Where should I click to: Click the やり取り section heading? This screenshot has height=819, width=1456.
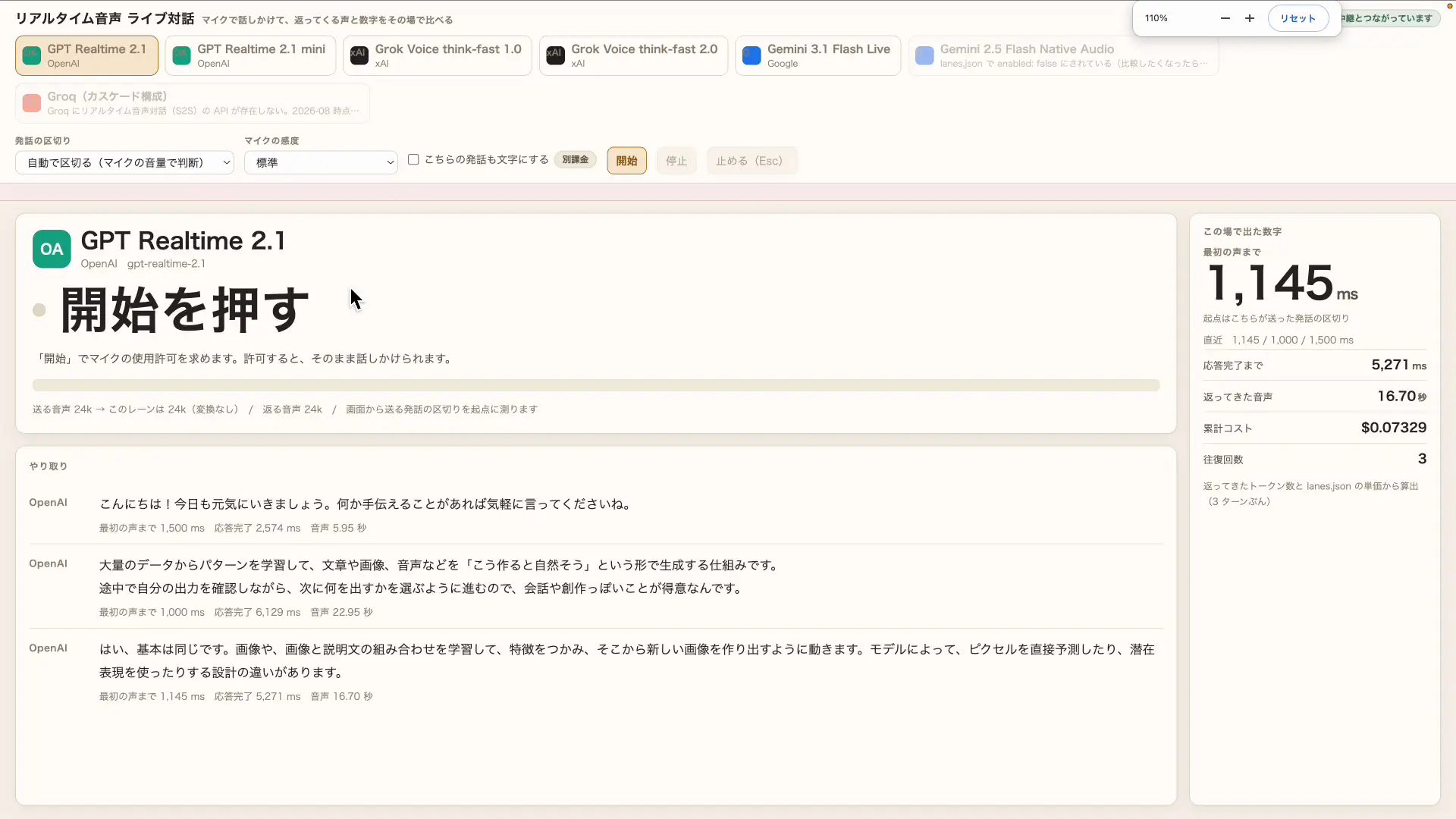(49, 466)
